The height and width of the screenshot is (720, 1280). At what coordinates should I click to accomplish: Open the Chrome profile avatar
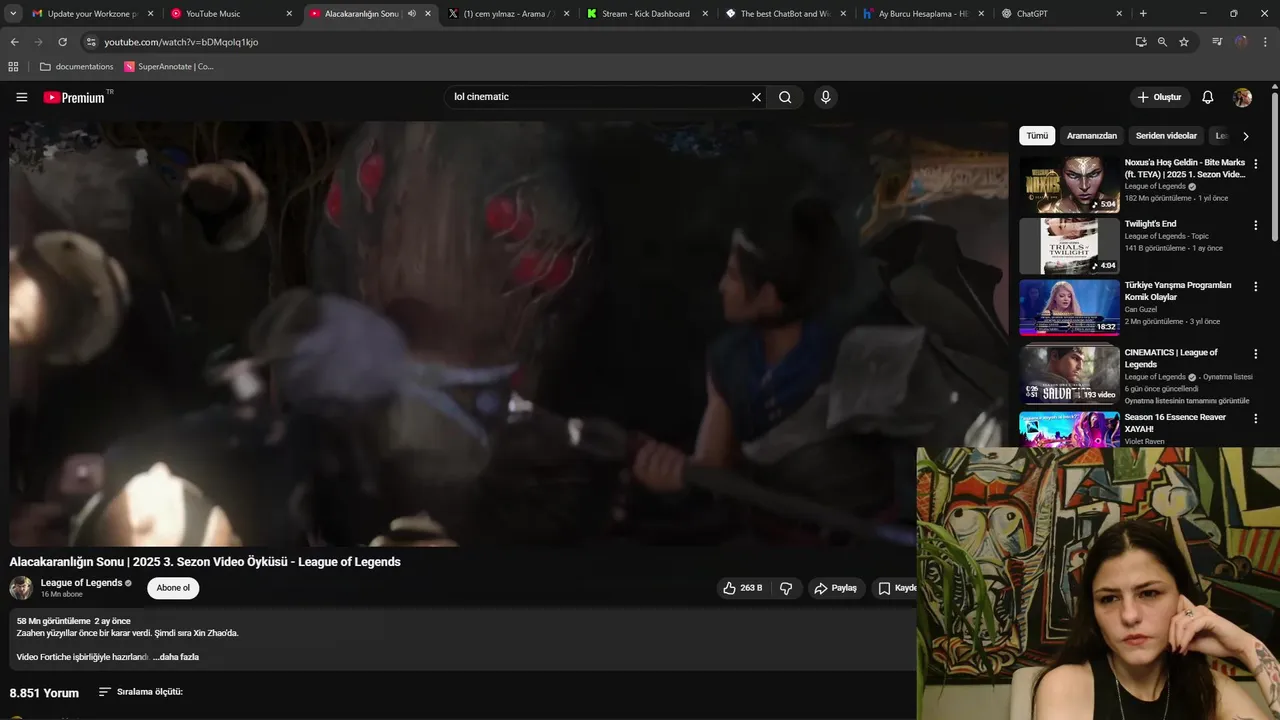[x=1241, y=42]
